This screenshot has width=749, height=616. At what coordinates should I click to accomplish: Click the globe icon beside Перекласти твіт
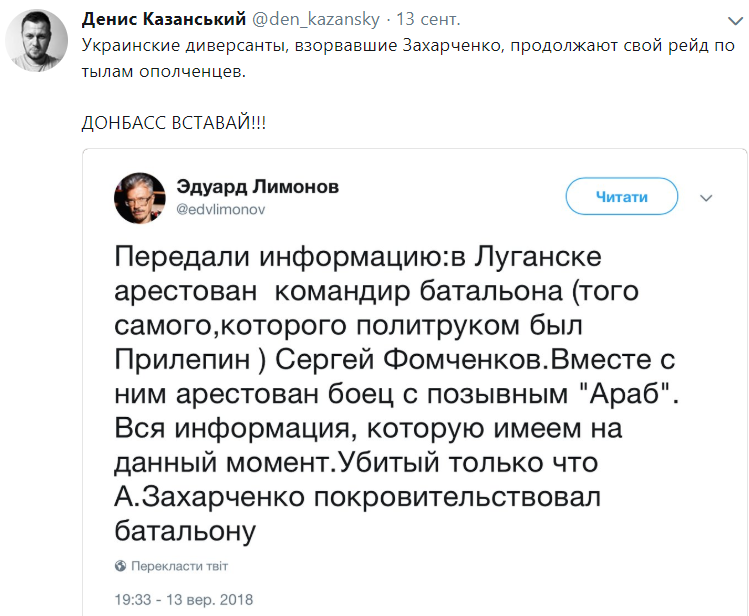120,566
